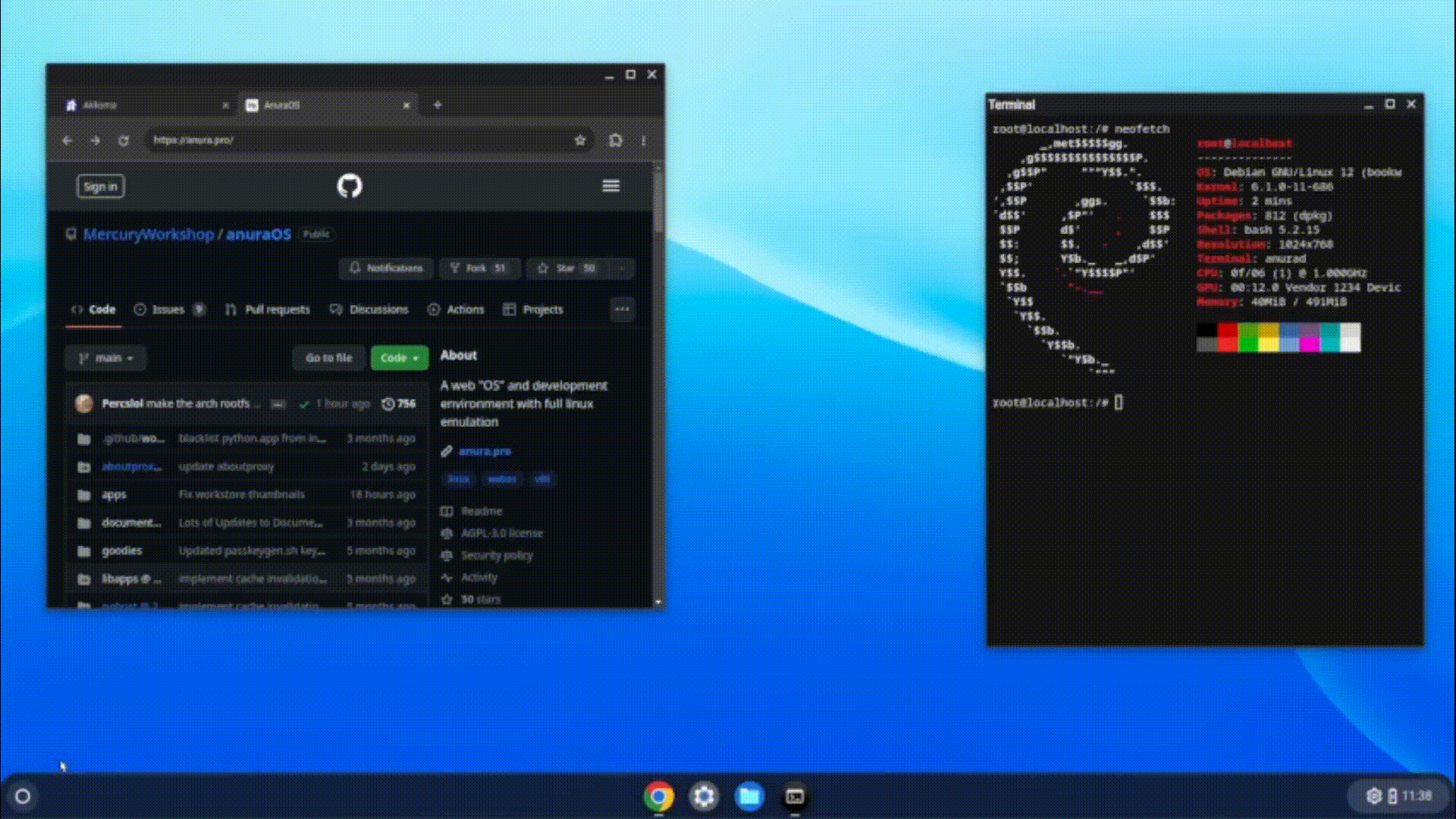1456x819 pixels.
Task: Click the Sign in button
Action: [x=101, y=187]
